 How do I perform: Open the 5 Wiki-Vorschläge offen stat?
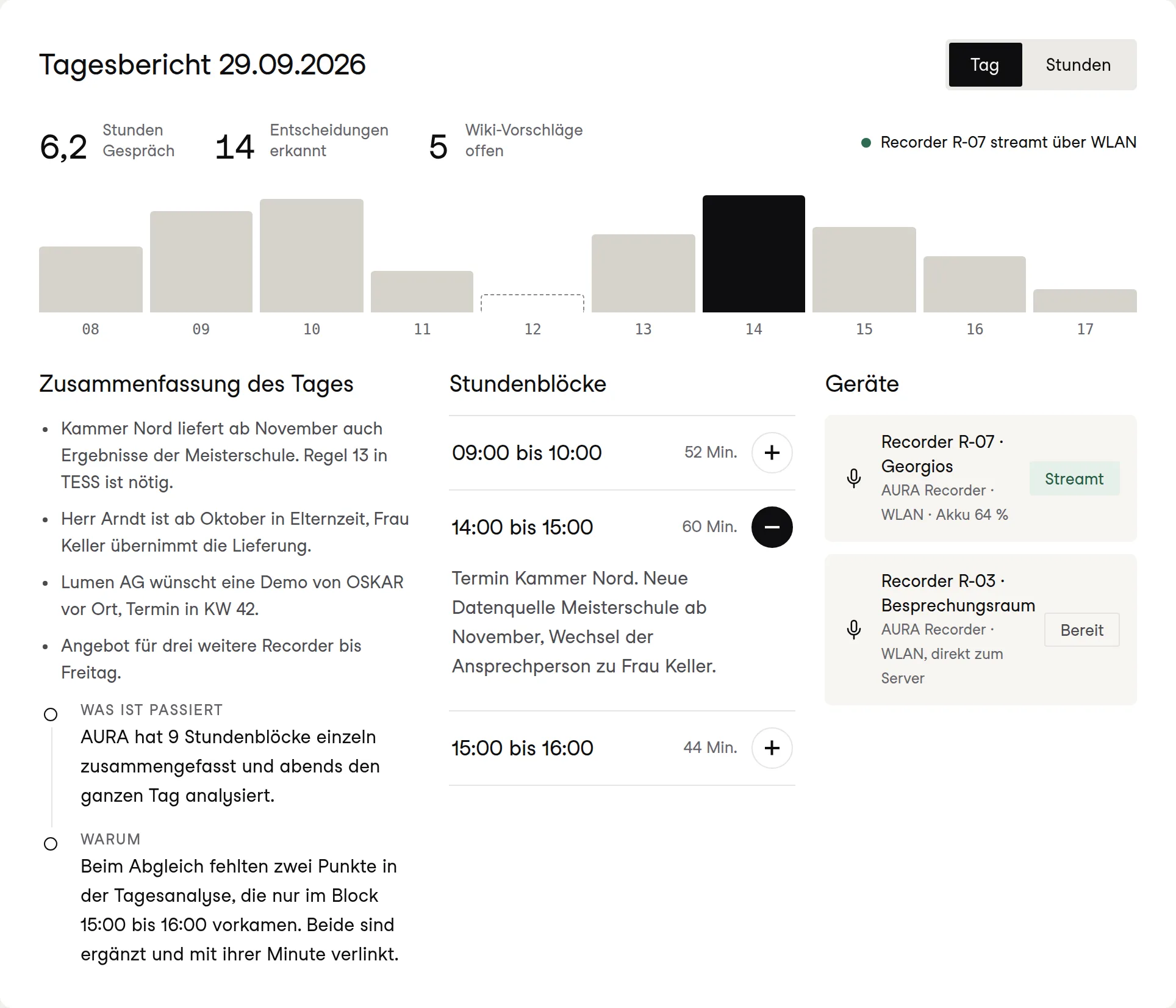pyautogui.click(x=506, y=141)
